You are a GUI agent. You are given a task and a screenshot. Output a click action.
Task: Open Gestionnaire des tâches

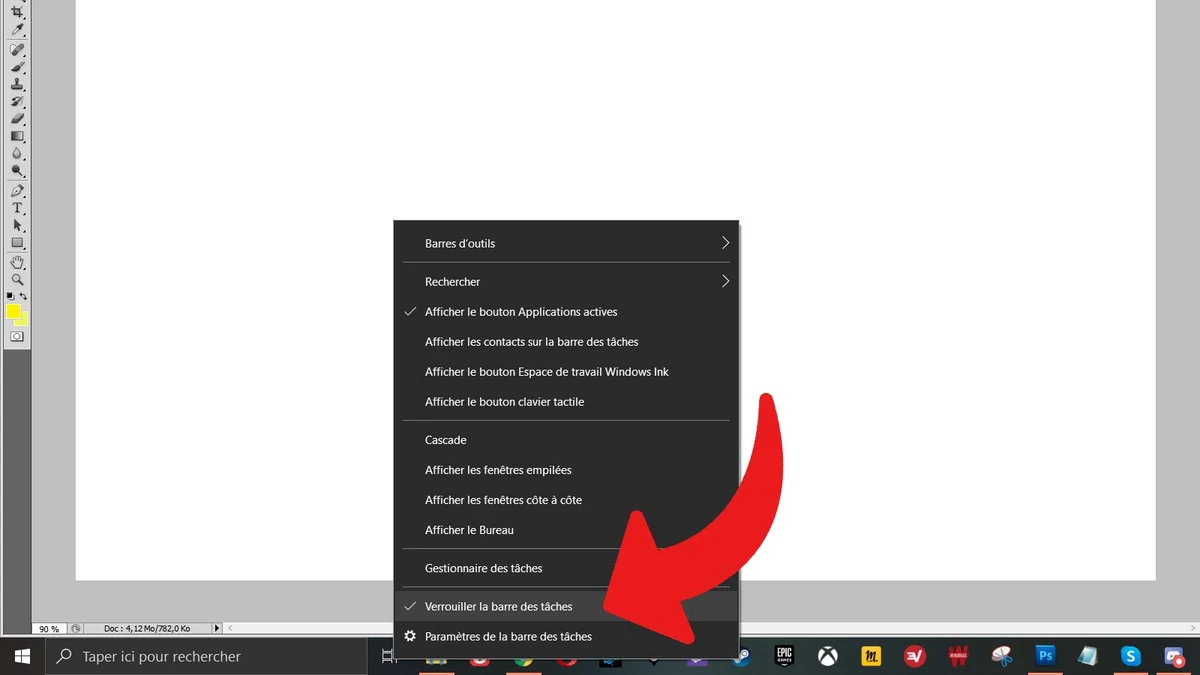pos(483,568)
